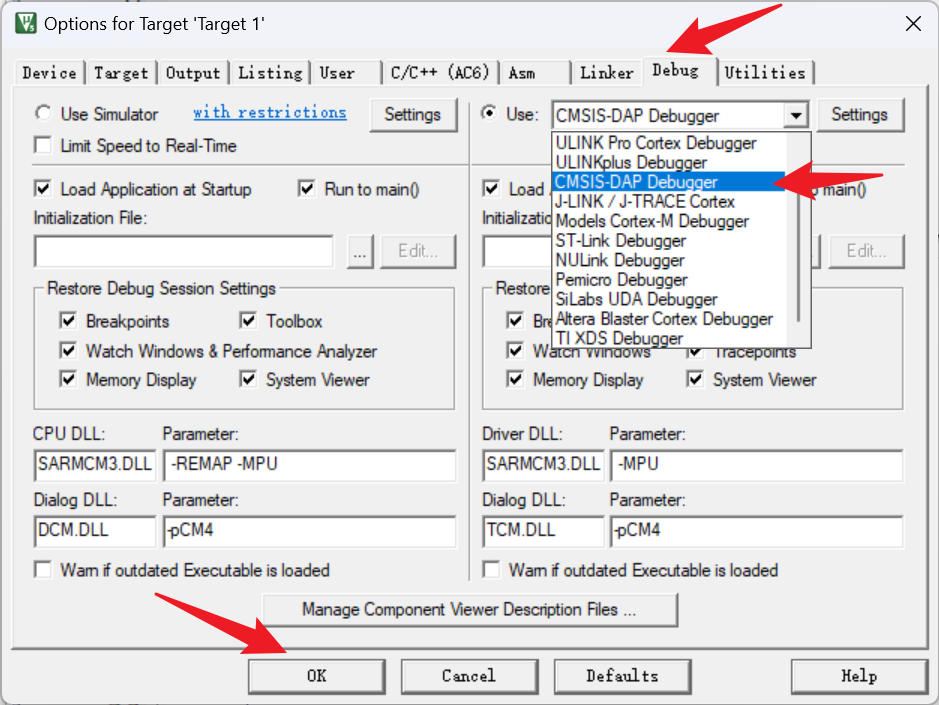This screenshot has width=939, height=705.
Task: Collapse the debugger dropdown arrow
Action: [795, 115]
